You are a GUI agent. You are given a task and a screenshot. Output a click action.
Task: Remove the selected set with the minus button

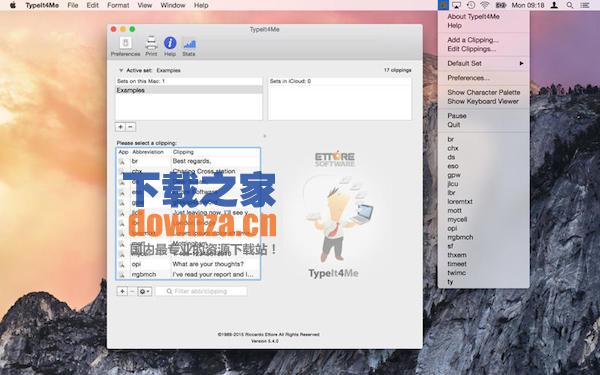click(130, 127)
